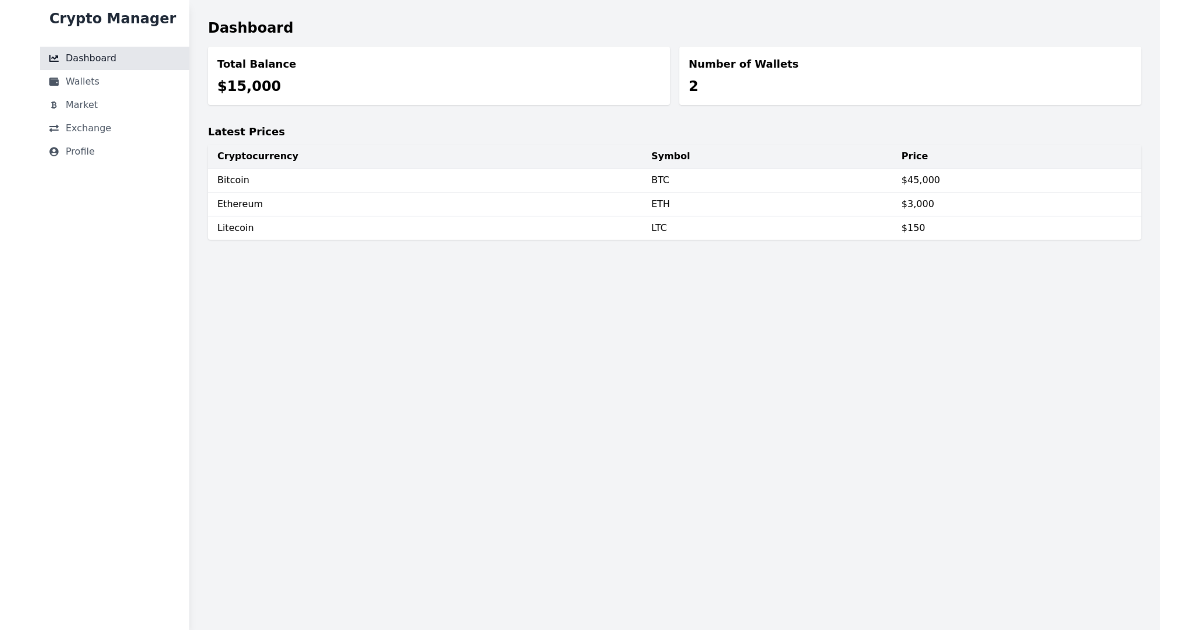
Task: Click the Number of Wallets card
Action: pos(909,75)
